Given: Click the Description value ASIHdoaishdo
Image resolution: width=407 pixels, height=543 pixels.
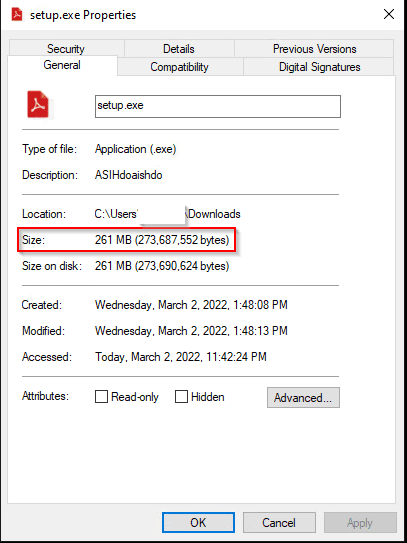Looking at the screenshot, I should point(129,175).
